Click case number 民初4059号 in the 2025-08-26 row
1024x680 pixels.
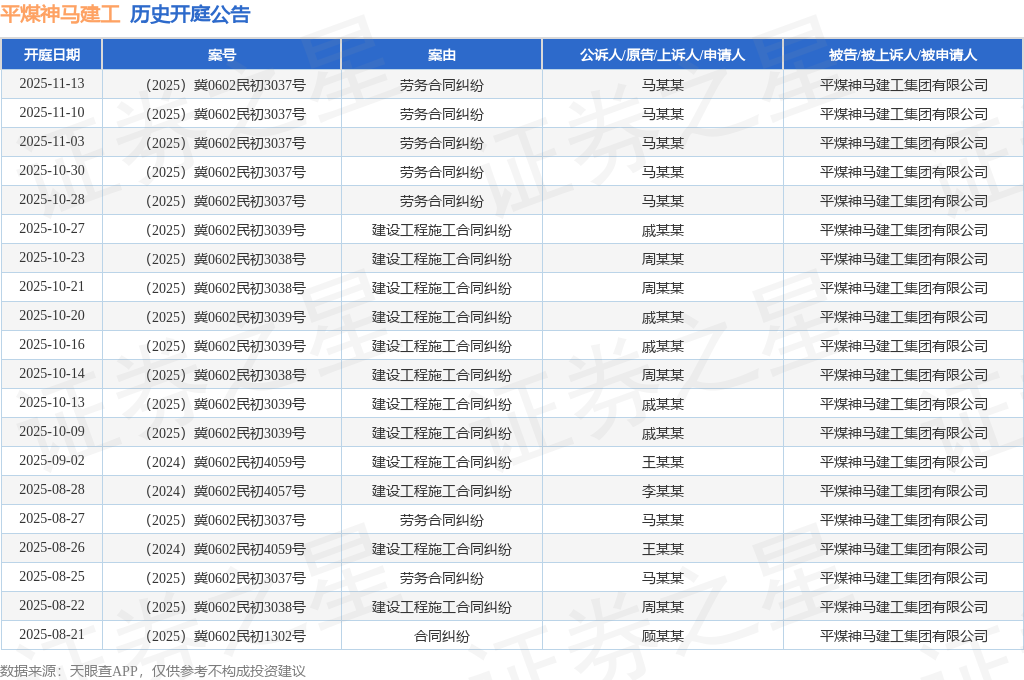tap(222, 549)
